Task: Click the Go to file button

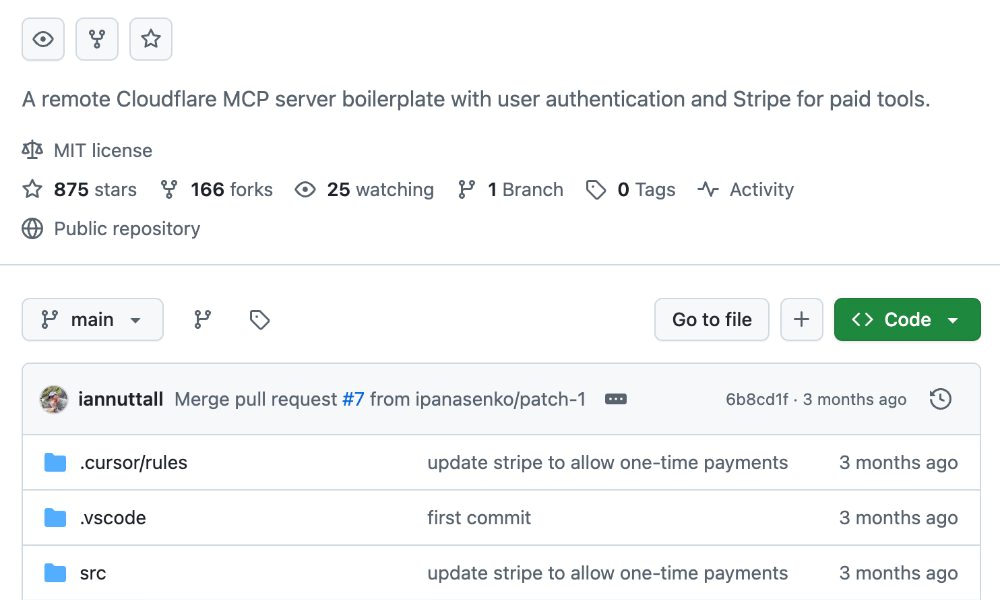Action: 711,319
